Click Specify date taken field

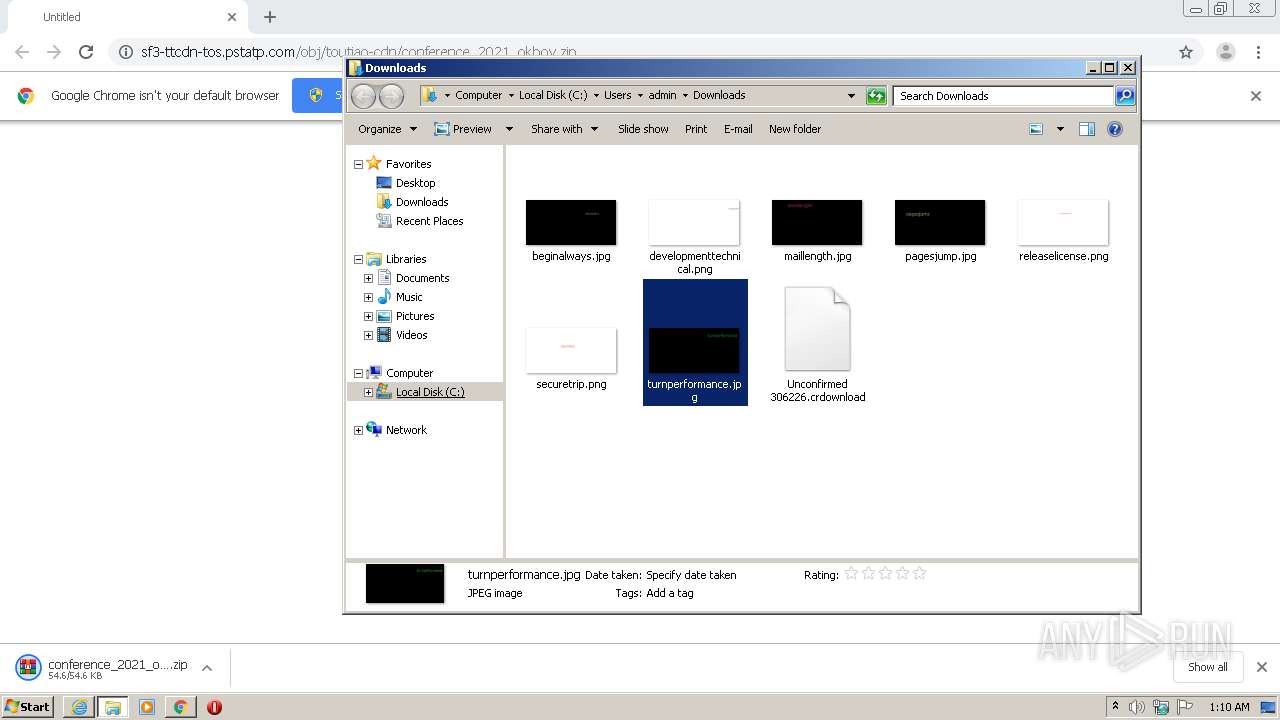click(691, 575)
